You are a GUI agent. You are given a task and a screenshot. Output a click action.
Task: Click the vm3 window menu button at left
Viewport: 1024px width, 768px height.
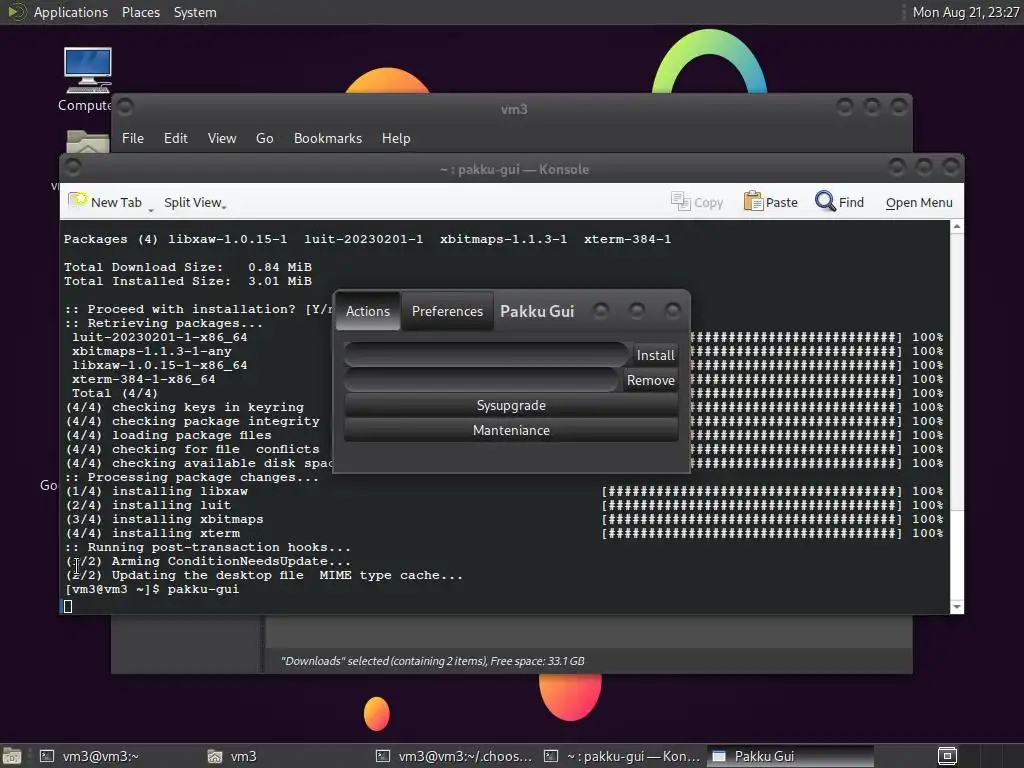point(125,106)
